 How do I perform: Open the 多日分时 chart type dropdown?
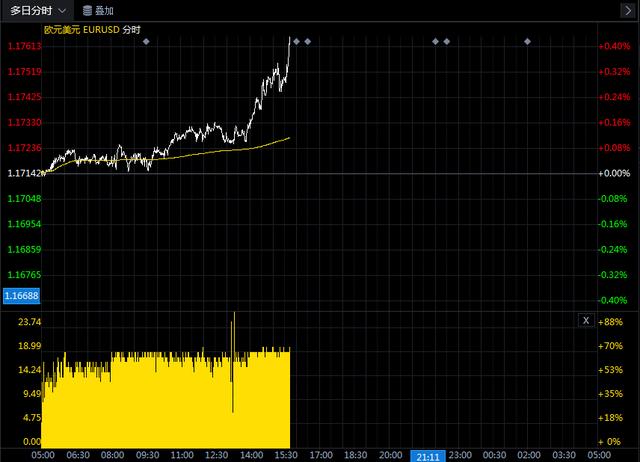coord(37,10)
